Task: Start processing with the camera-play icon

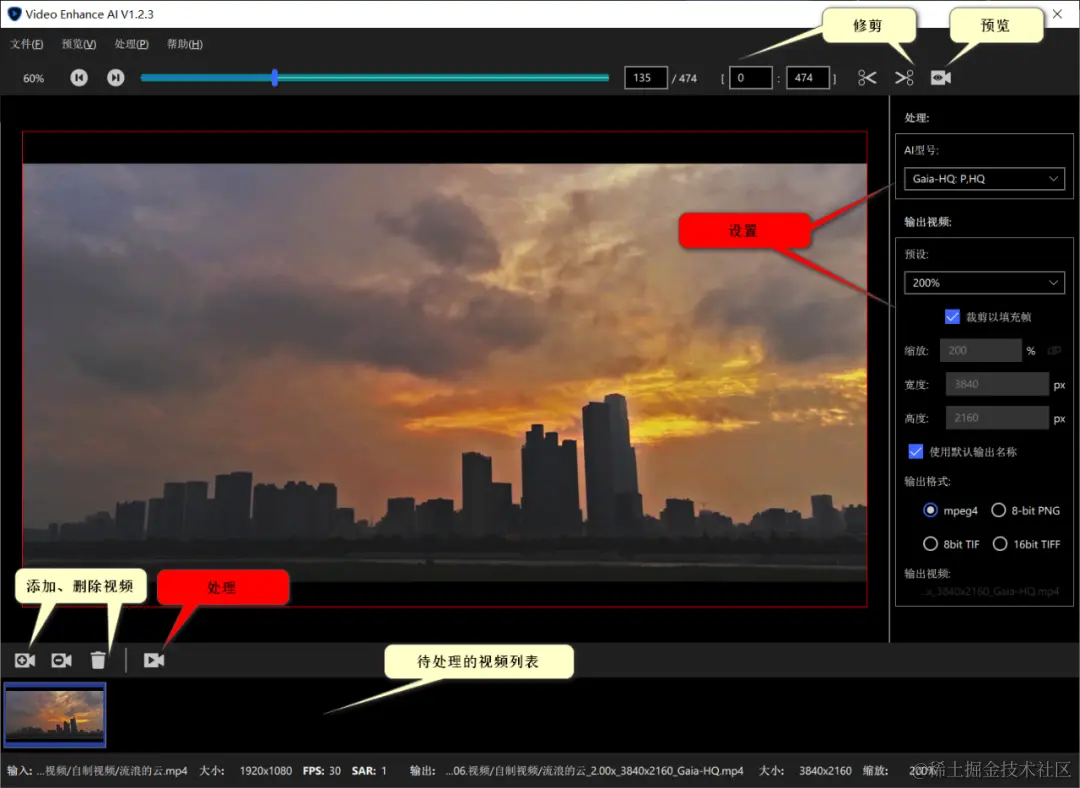Action: (x=154, y=661)
